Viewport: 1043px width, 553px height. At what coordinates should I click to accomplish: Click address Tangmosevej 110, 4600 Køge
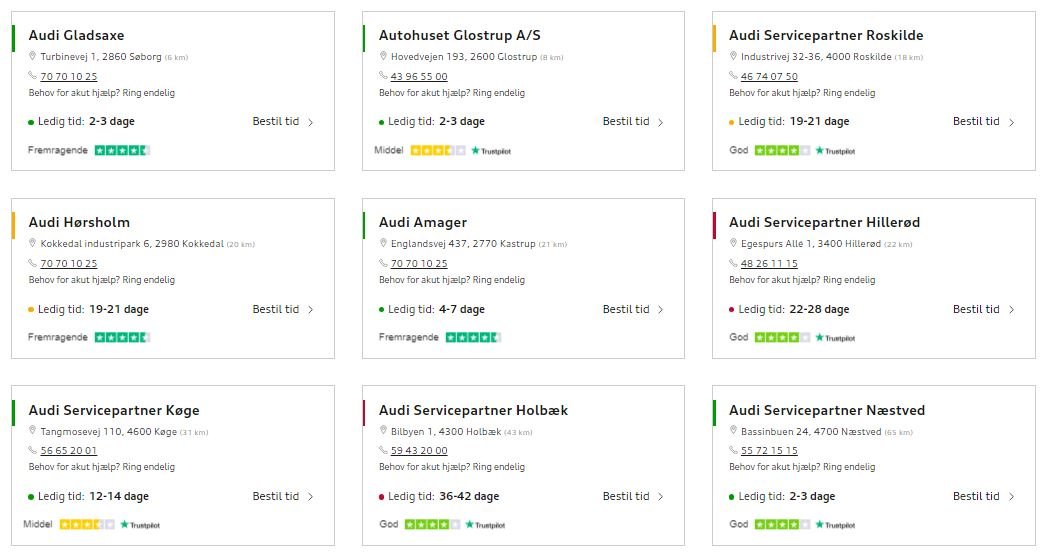(108, 431)
